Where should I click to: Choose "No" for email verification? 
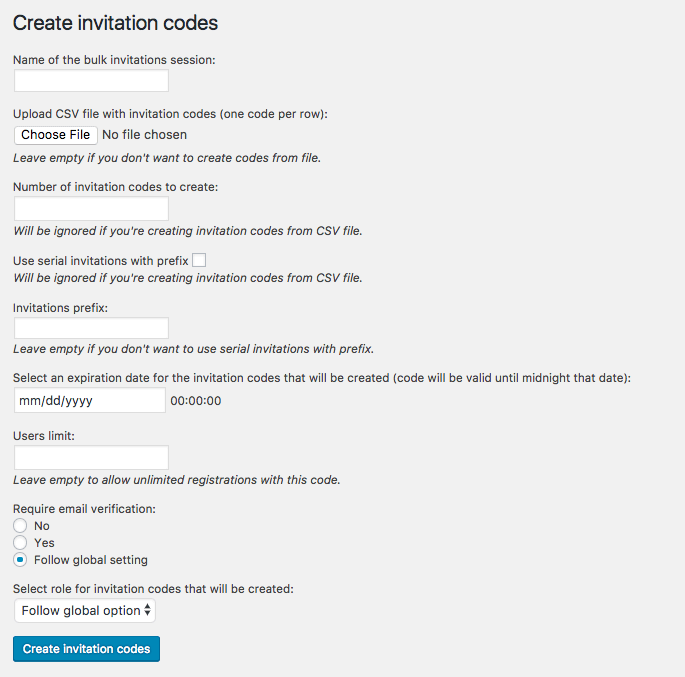20,526
